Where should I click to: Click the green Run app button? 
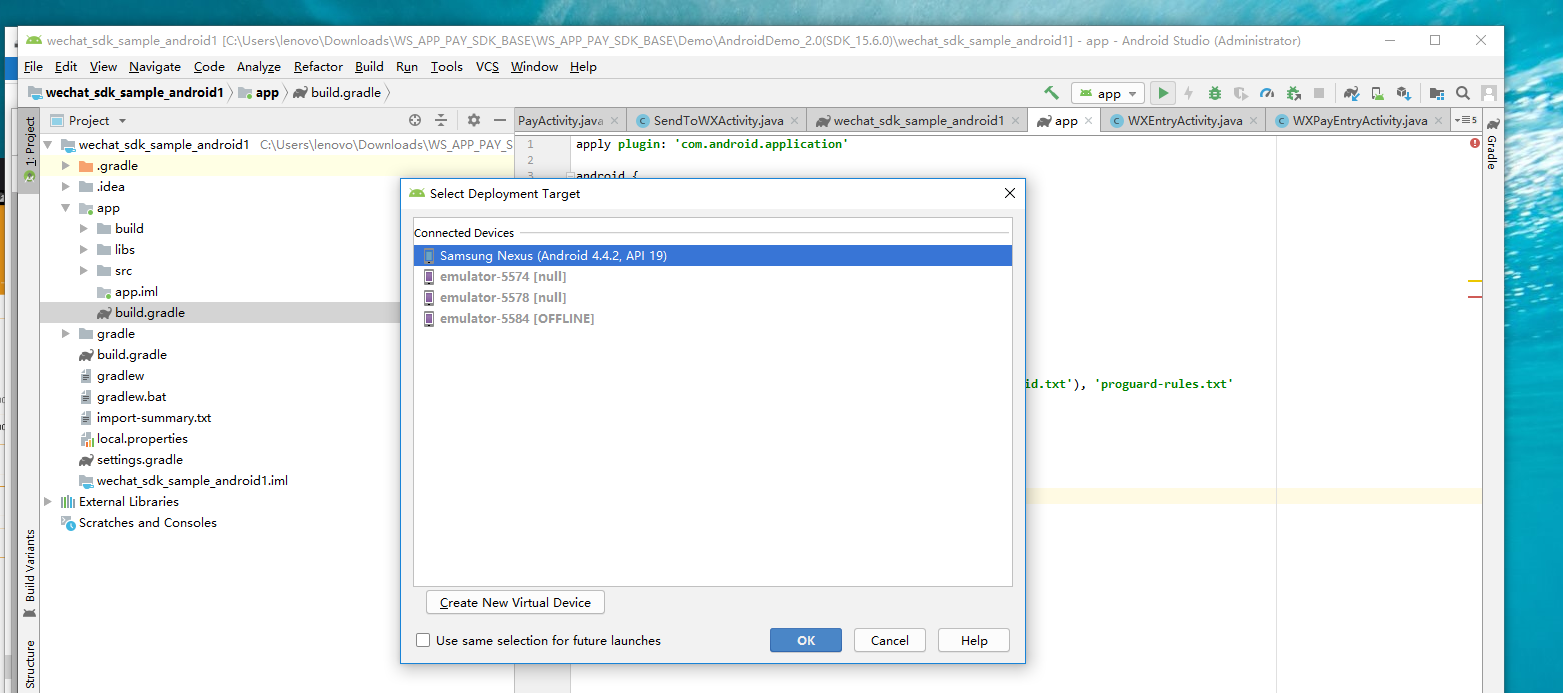point(1162,93)
